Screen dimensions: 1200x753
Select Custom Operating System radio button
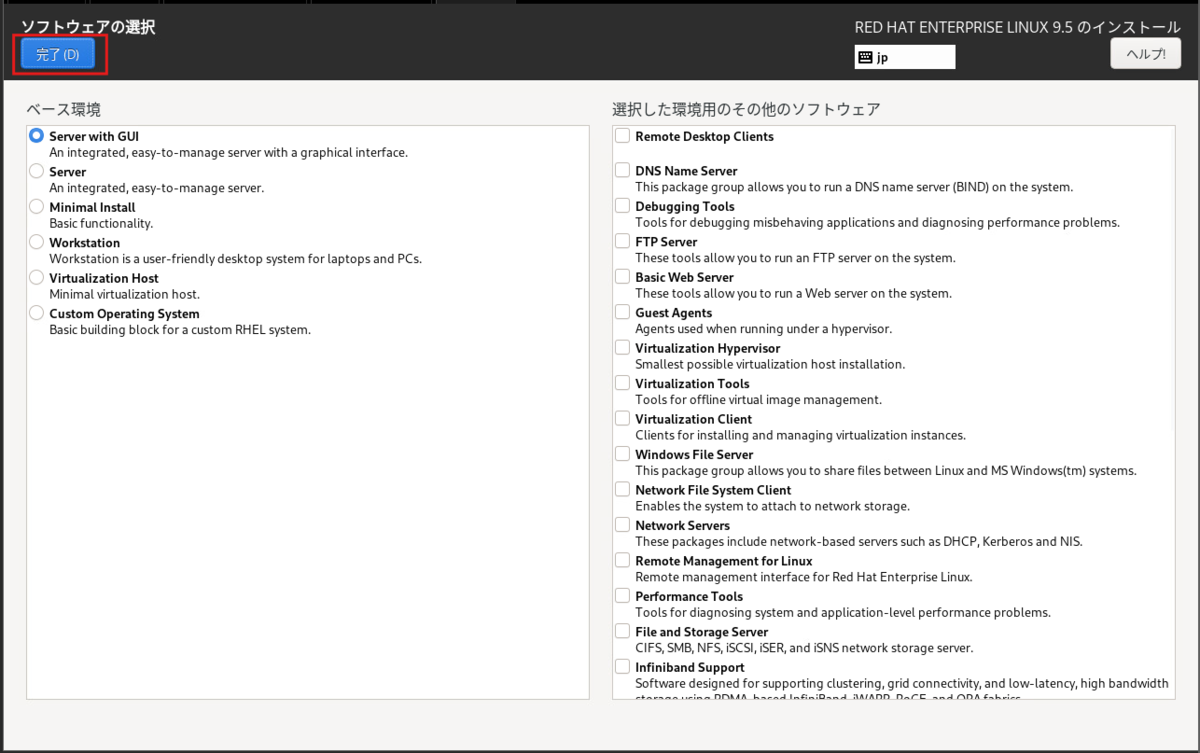pos(37,313)
